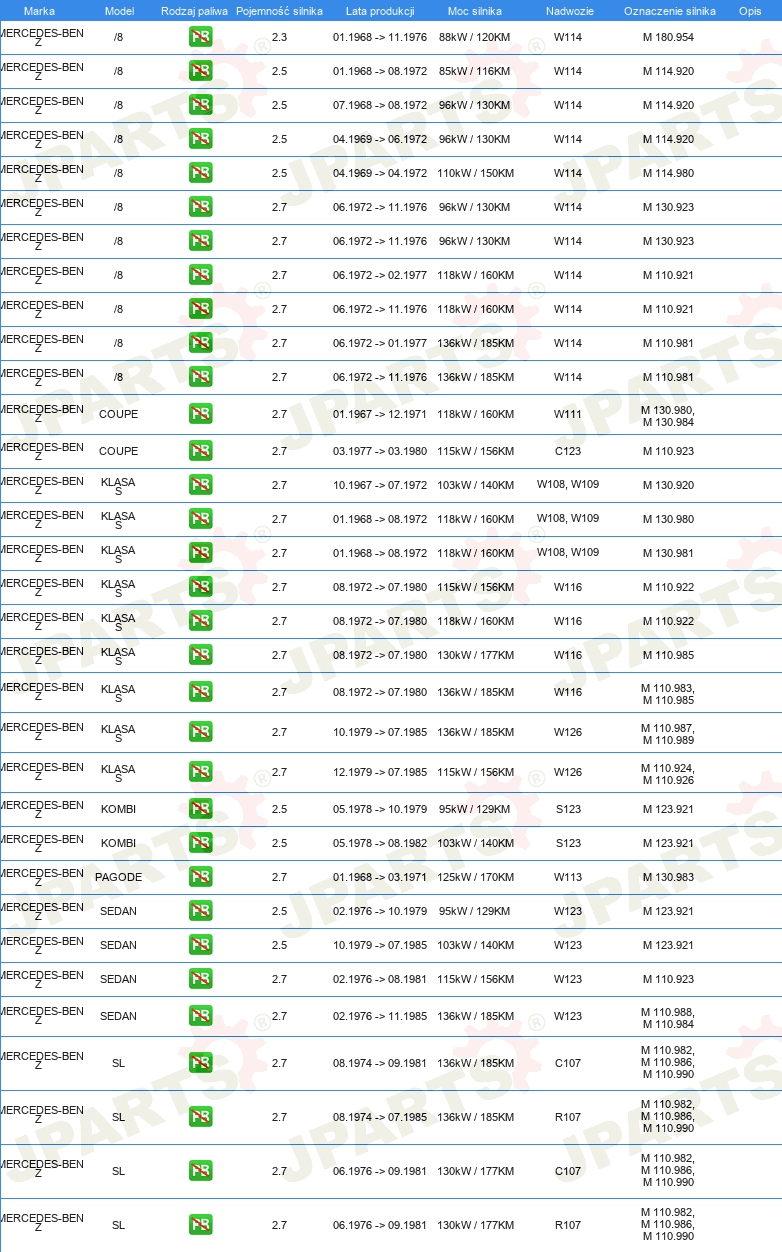The image size is (782, 1252).
Task: Click the petrol icon for KLASA S engine M 130.920
Action: click(200, 486)
